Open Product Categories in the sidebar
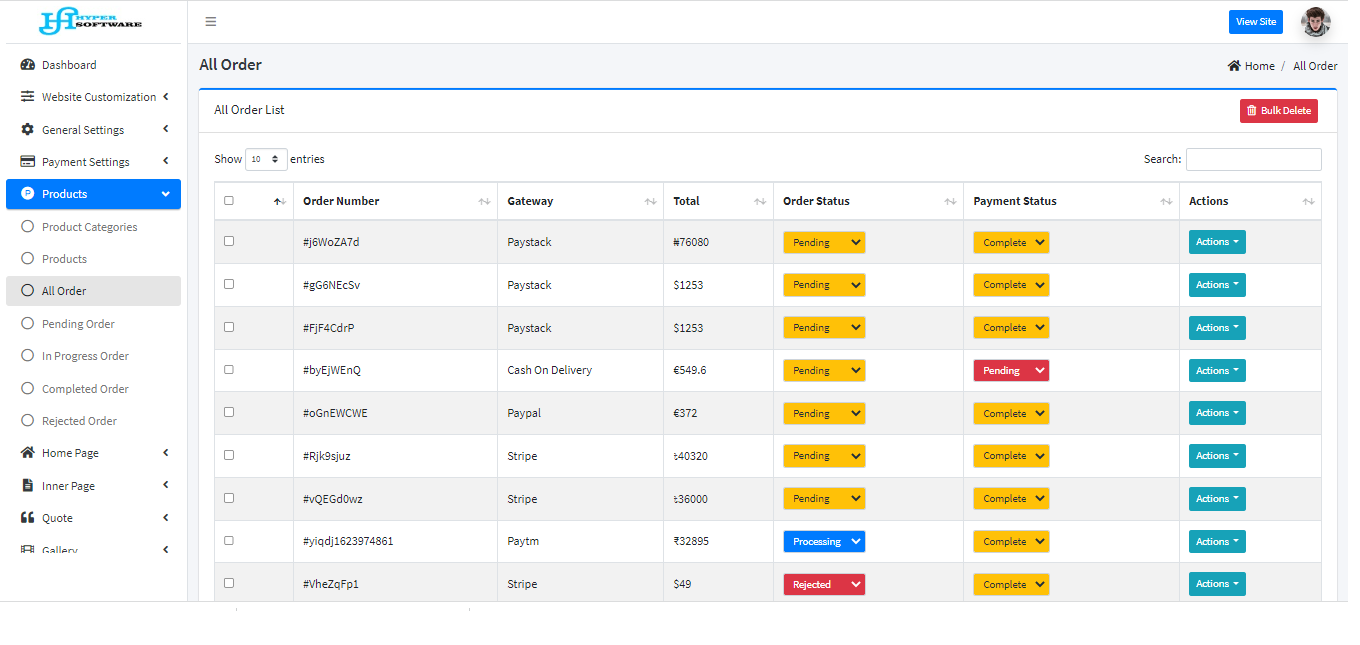Screen dimensions: 1360x645 [x=89, y=227]
